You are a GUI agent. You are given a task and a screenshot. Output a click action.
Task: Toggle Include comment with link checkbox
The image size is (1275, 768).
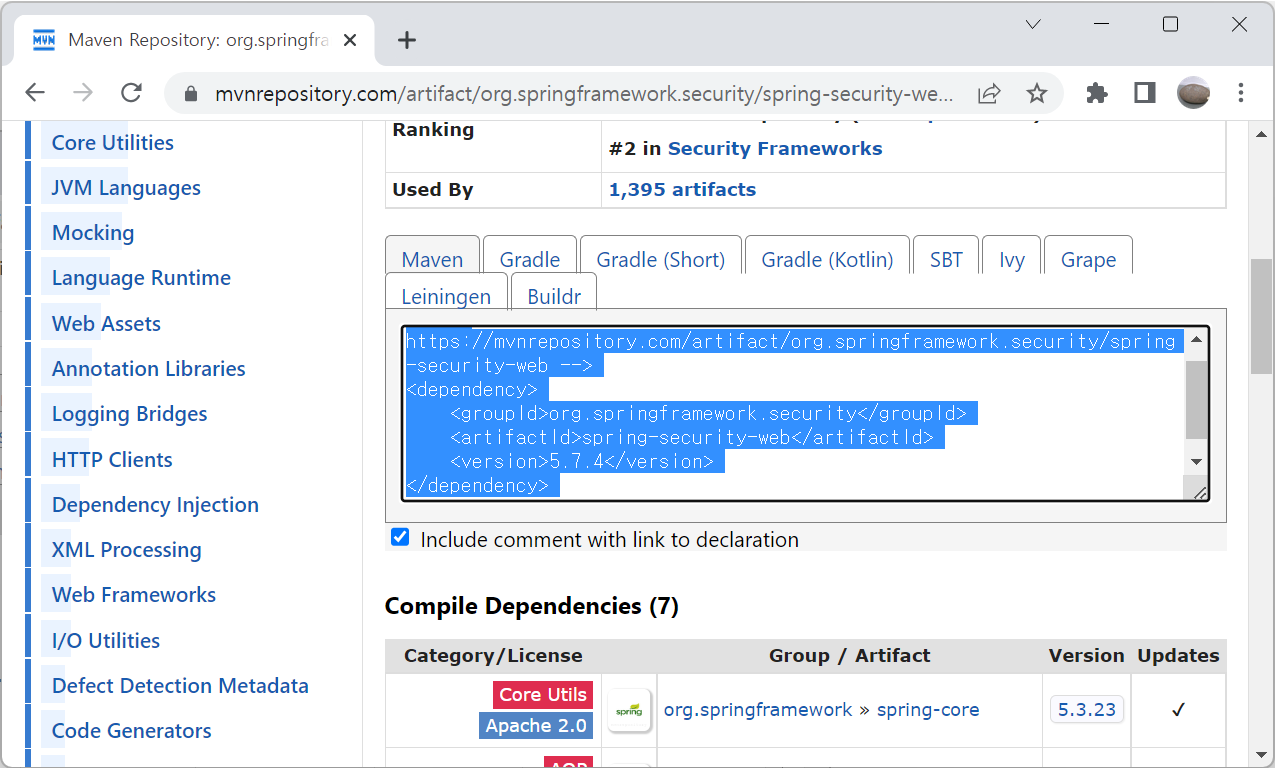click(x=400, y=537)
